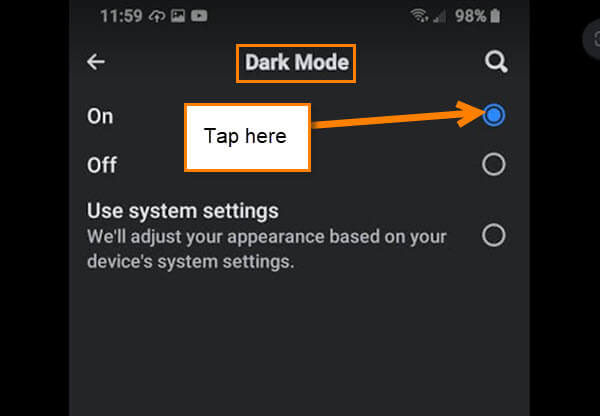Tap the 98% battery percentage text
Image resolution: width=600 pixels, height=416 pixels.
(471, 16)
